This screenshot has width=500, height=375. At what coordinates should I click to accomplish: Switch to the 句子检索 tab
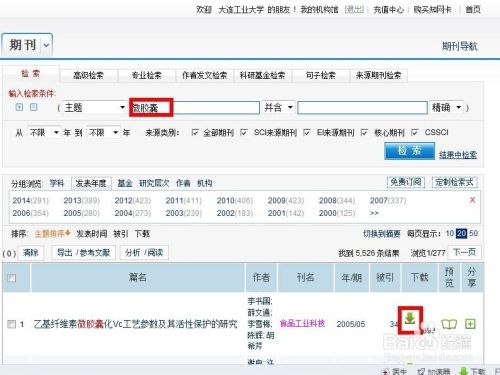pos(321,76)
